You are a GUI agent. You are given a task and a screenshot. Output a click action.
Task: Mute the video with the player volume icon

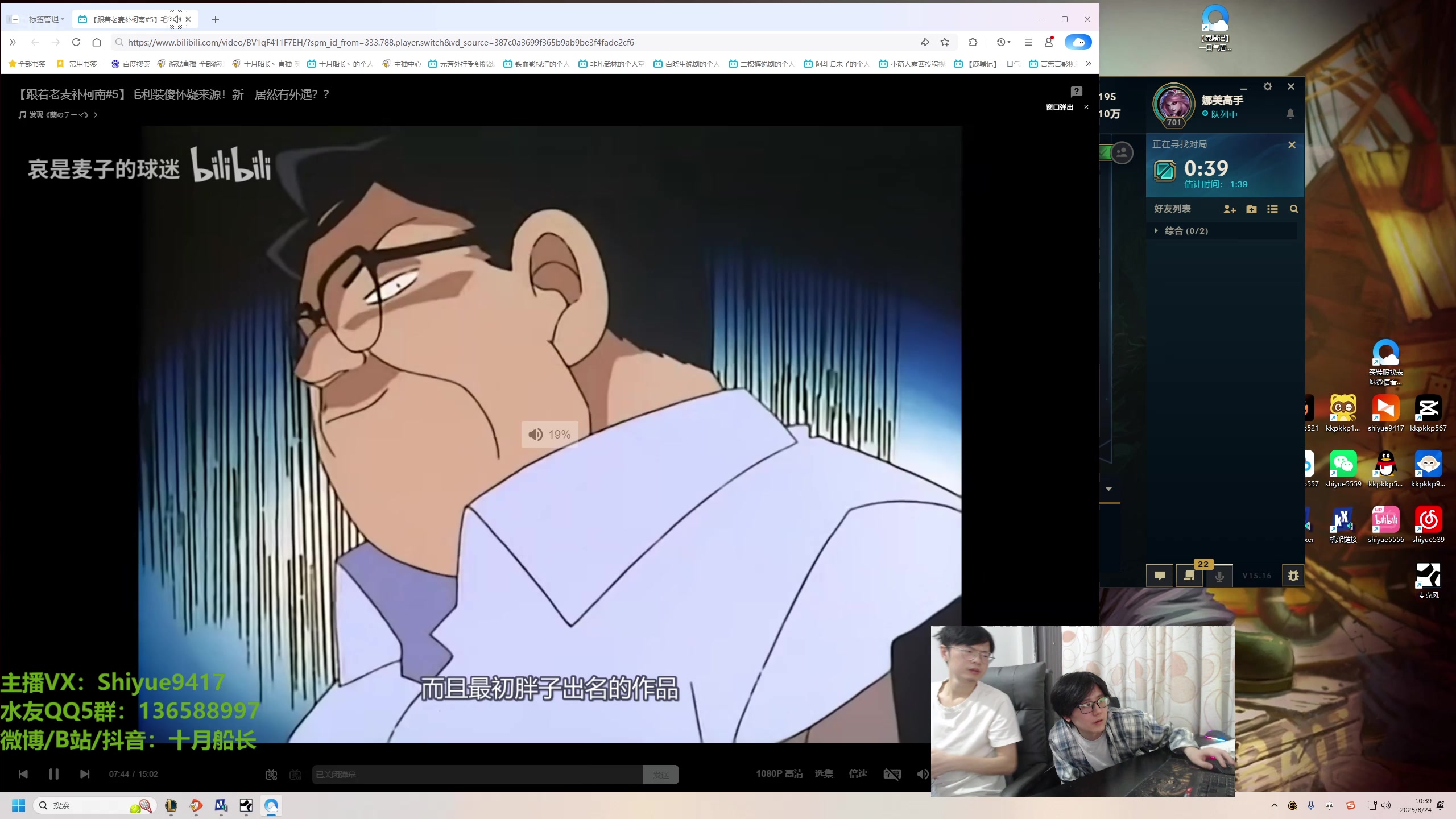(923, 774)
